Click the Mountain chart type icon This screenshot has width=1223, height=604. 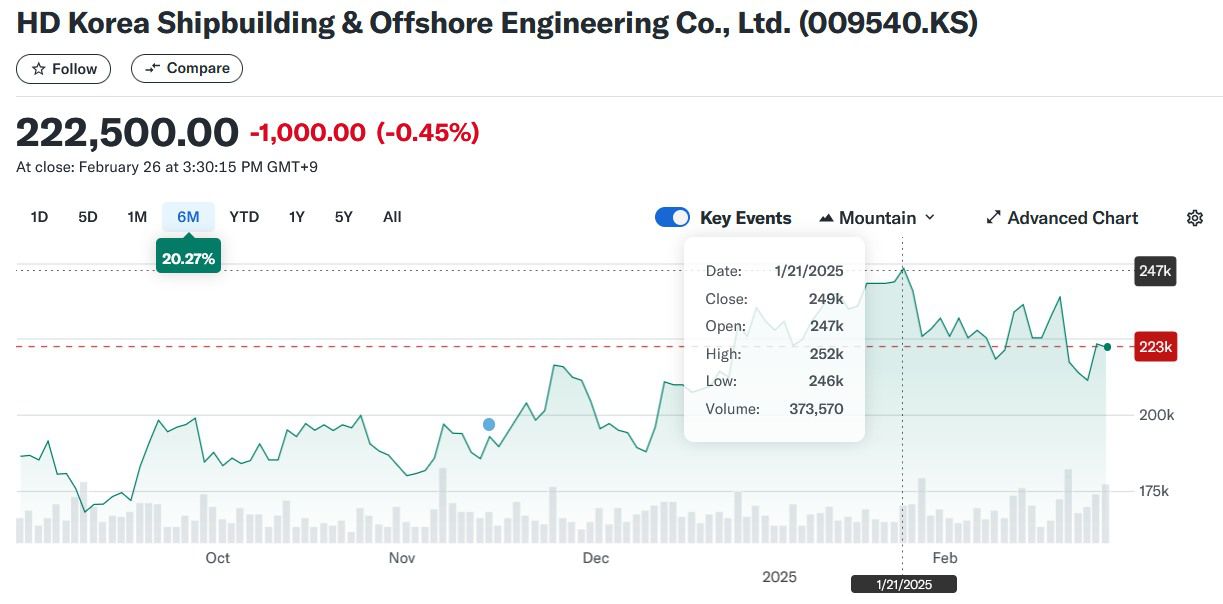point(826,218)
